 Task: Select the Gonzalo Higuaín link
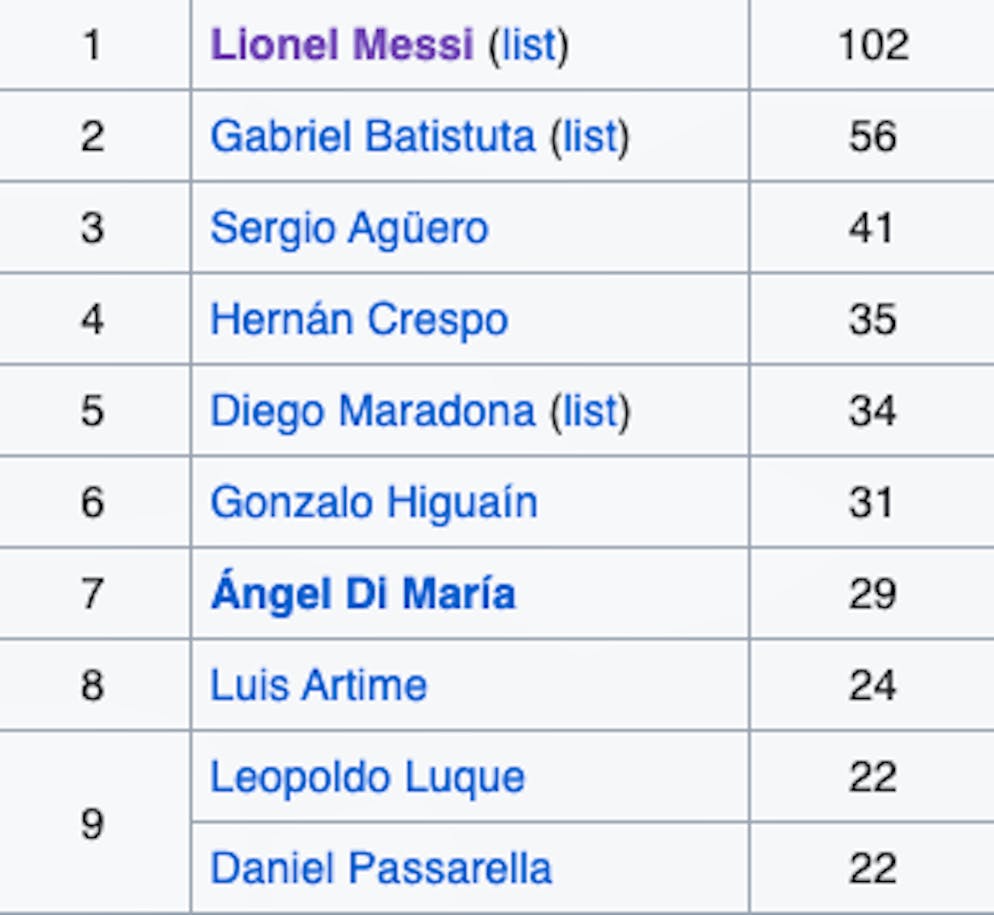tap(373, 502)
